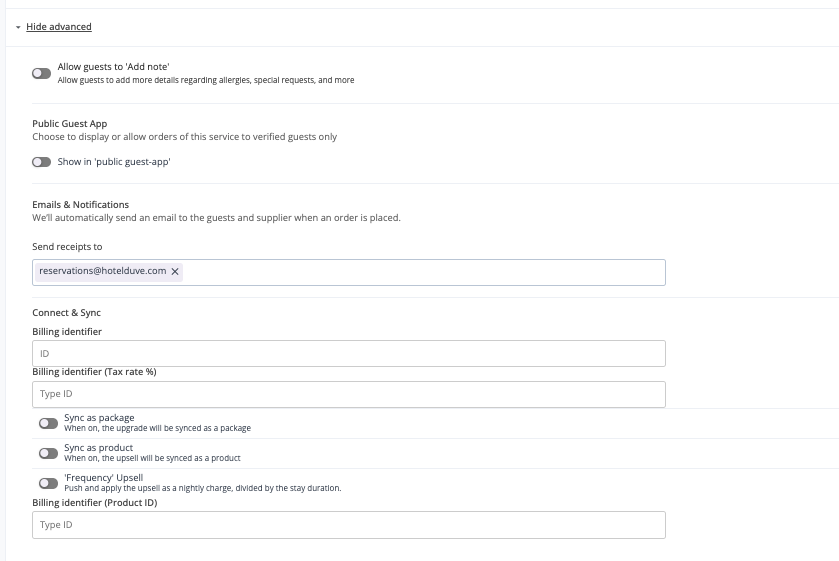The image size is (839, 561).
Task: Focus the Billing identifier ID field
Action: point(349,354)
